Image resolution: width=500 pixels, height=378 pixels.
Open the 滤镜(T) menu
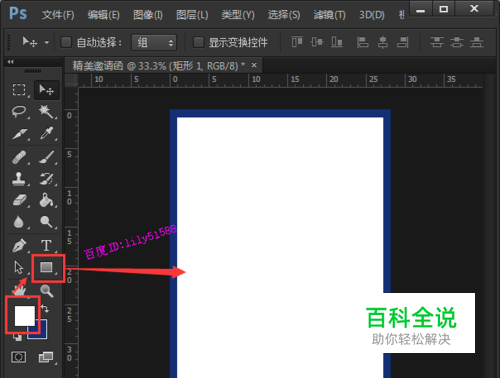tap(329, 15)
